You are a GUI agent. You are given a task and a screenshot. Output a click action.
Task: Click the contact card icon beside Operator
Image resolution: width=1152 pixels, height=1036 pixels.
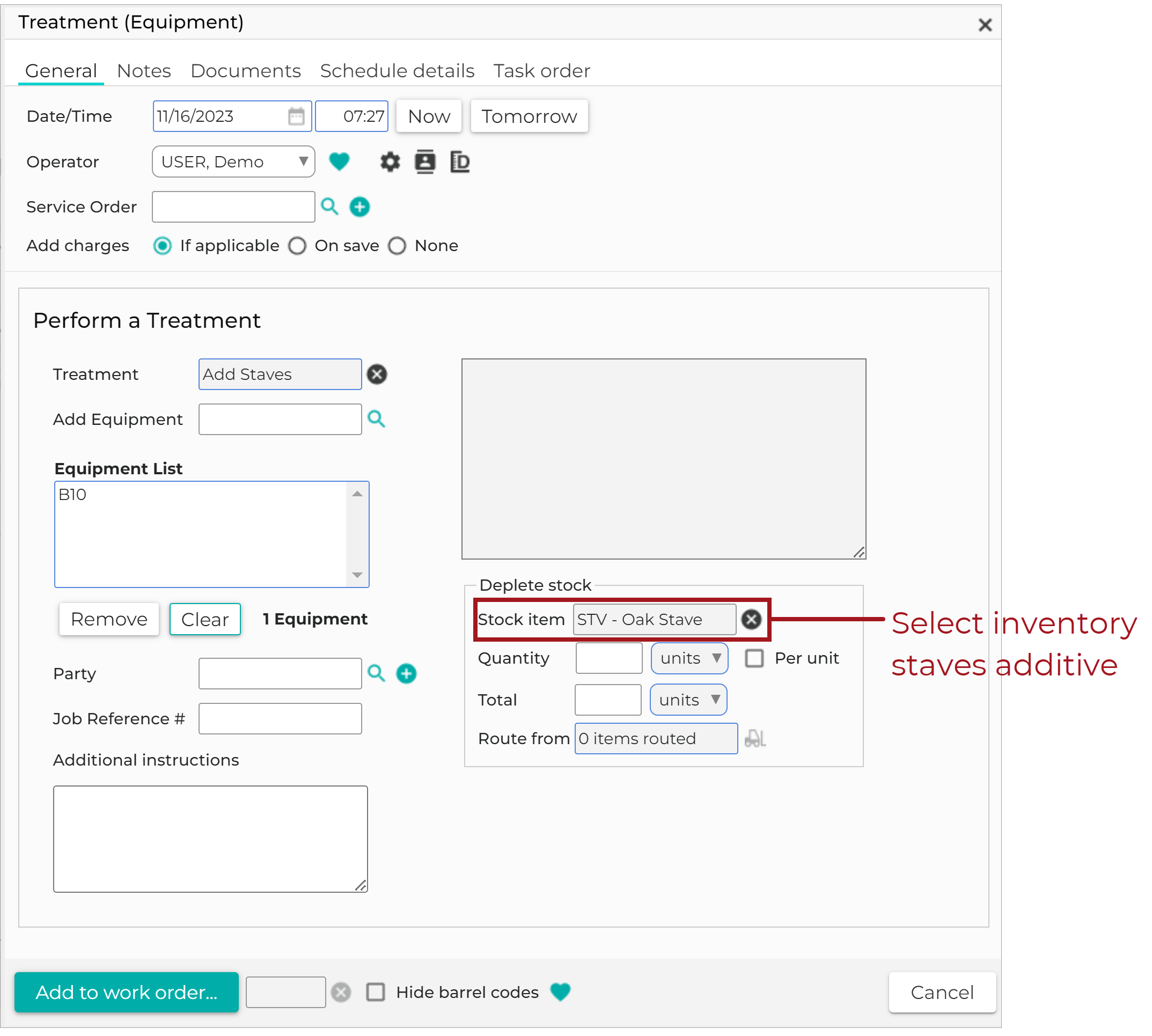[x=424, y=162]
